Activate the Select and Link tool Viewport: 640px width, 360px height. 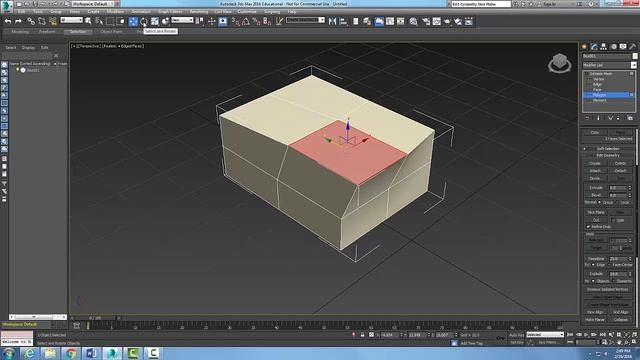click(x=31, y=21)
